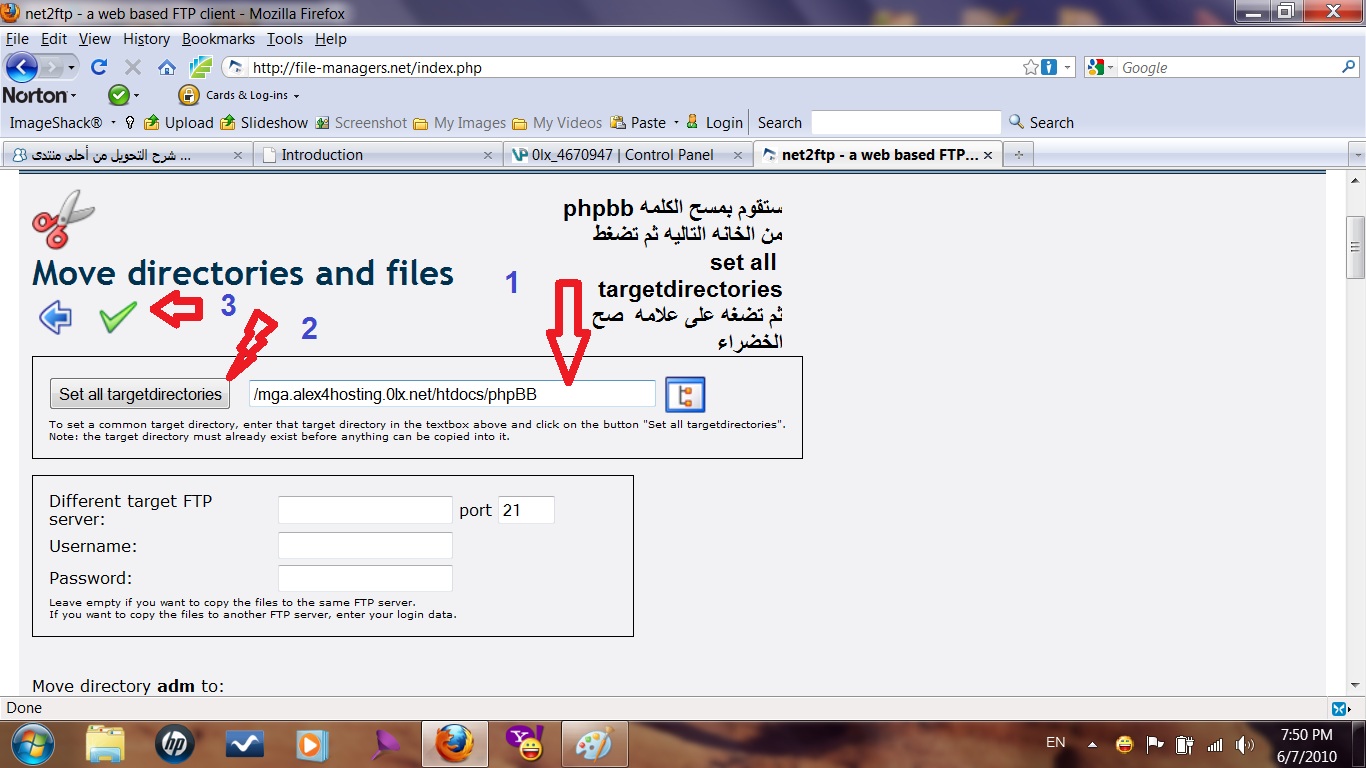Image resolution: width=1366 pixels, height=768 pixels.
Task: Click the port number field
Action: (x=526, y=510)
